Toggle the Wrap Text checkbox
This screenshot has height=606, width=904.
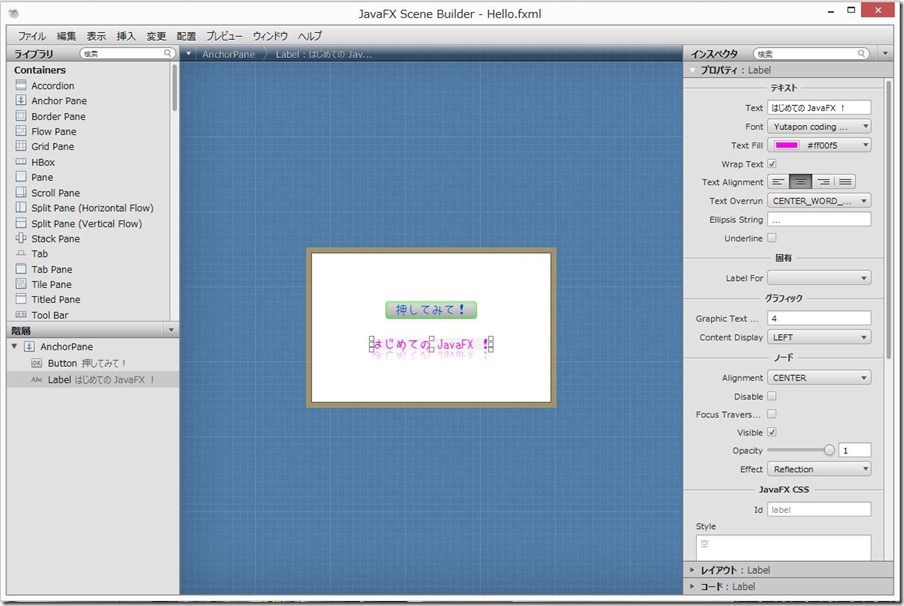[772, 164]
